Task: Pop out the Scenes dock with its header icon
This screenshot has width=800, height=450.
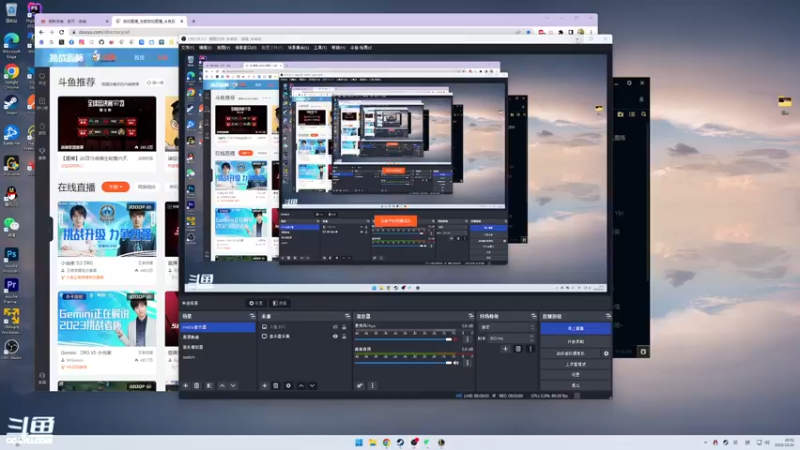Action: 252,316
